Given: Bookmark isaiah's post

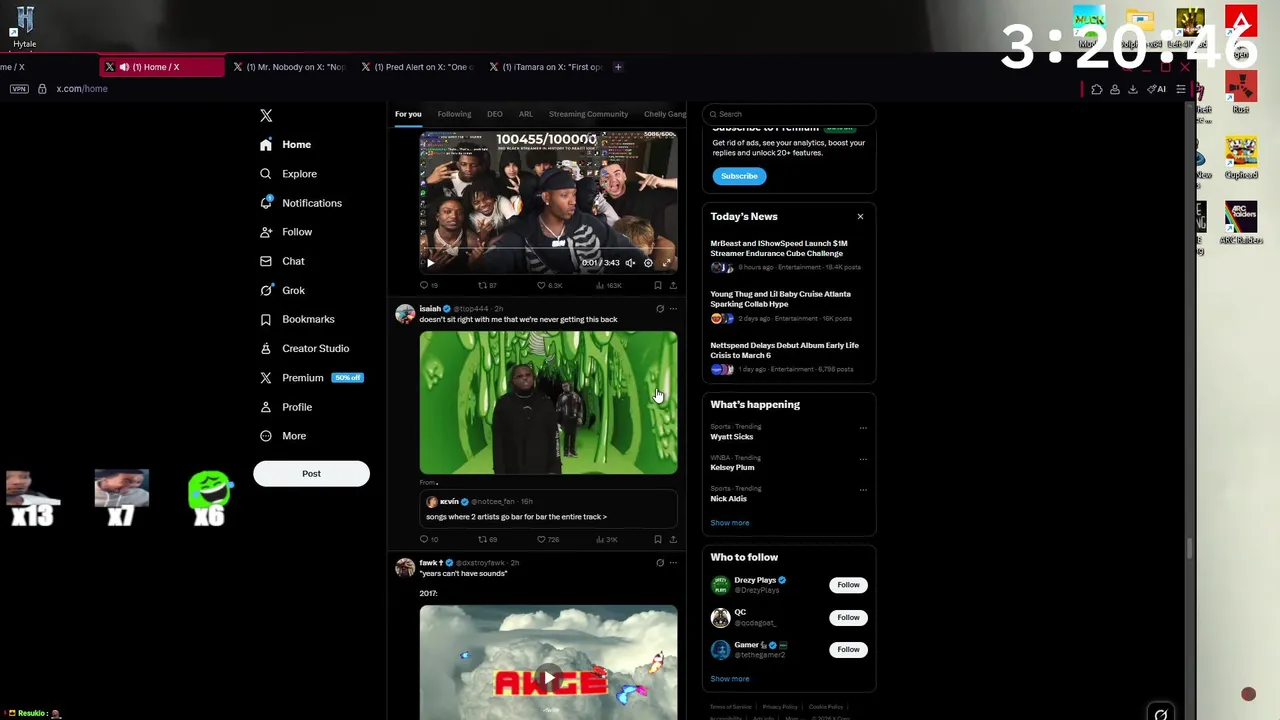Looking at the screenshot, I should pyautogui.click(x=657, y=540).
